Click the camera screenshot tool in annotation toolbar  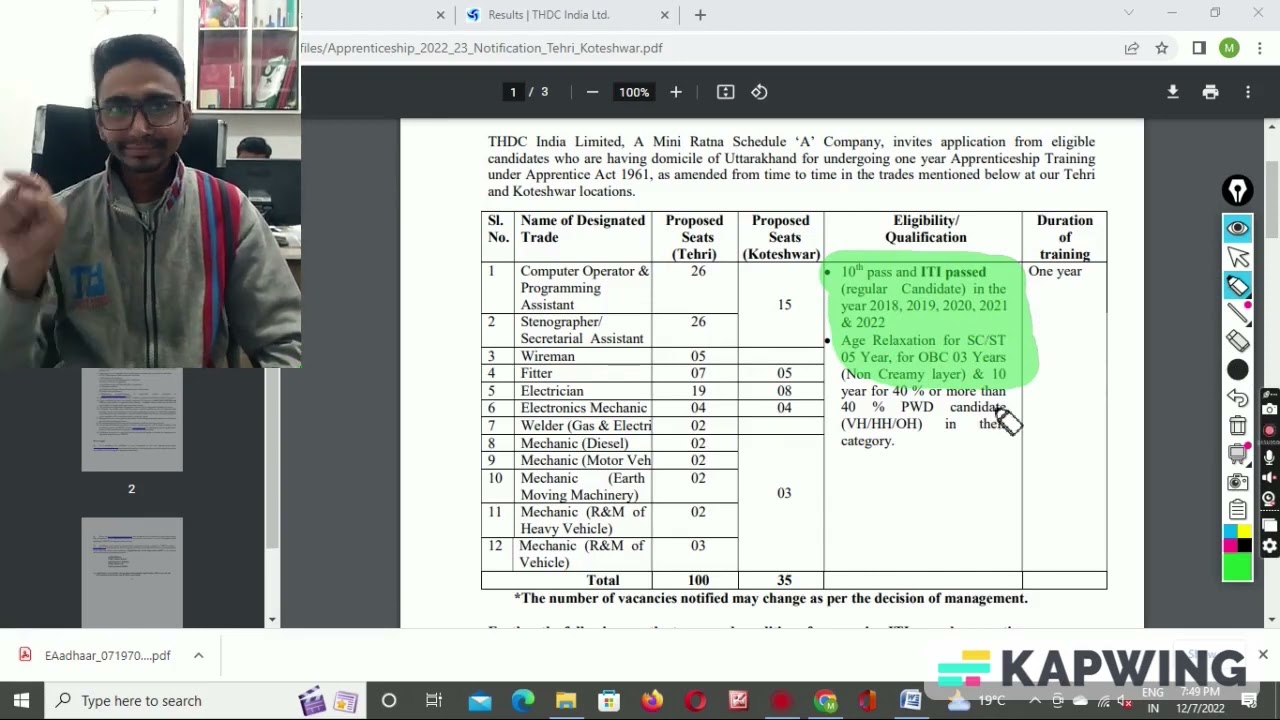click(1238, 482)
